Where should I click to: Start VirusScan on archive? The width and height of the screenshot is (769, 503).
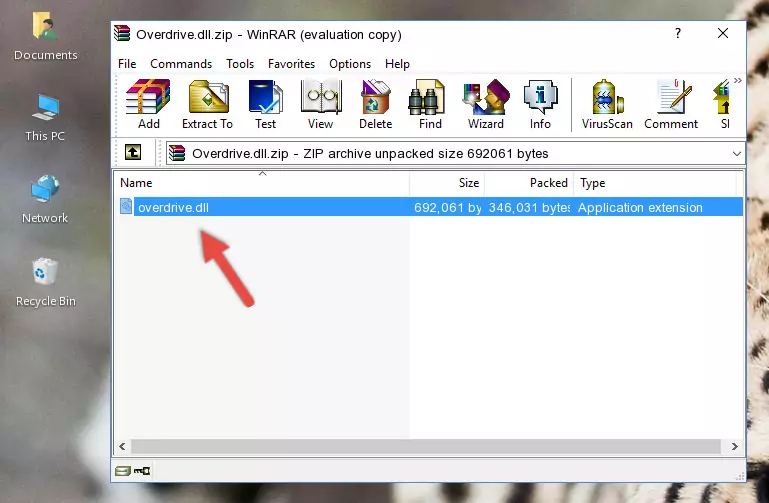(x=607, y=104)
